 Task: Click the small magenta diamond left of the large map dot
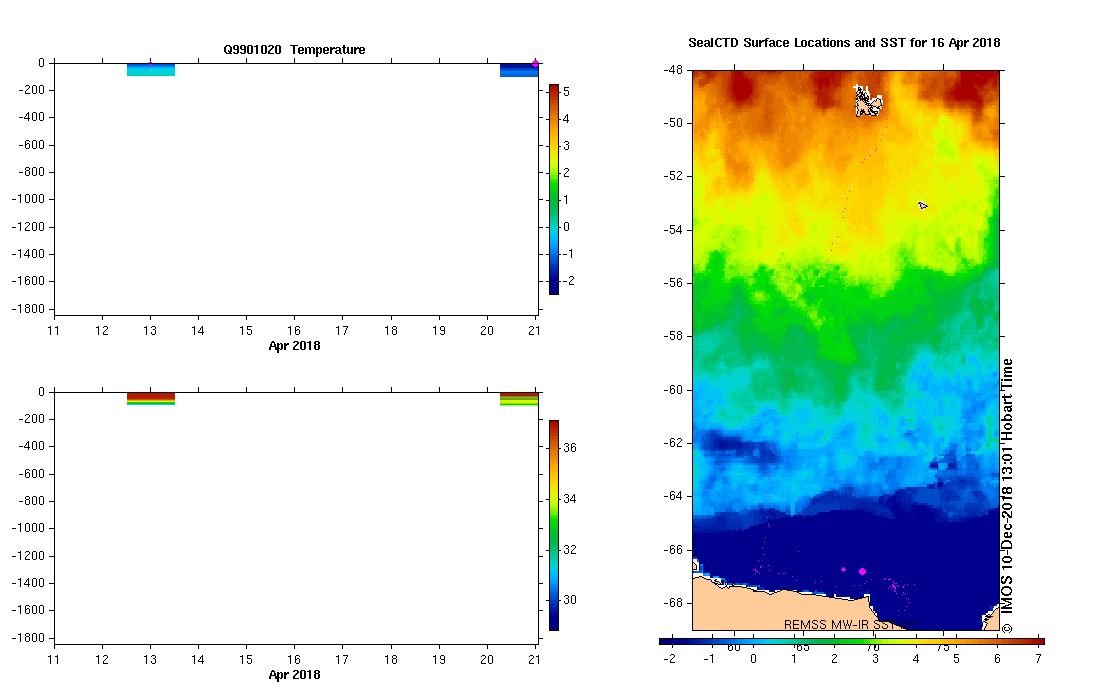(844, 570)
